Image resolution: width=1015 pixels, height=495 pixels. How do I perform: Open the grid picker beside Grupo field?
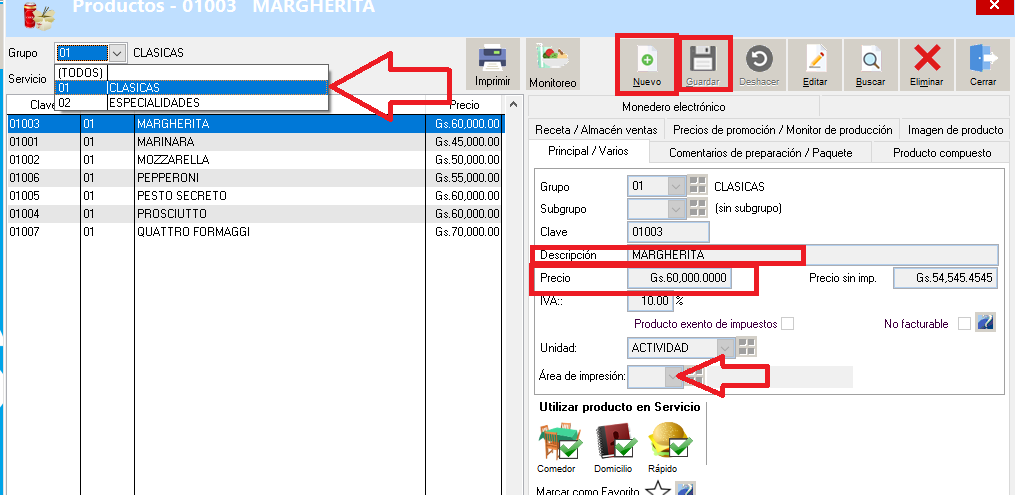pos(697,186)
